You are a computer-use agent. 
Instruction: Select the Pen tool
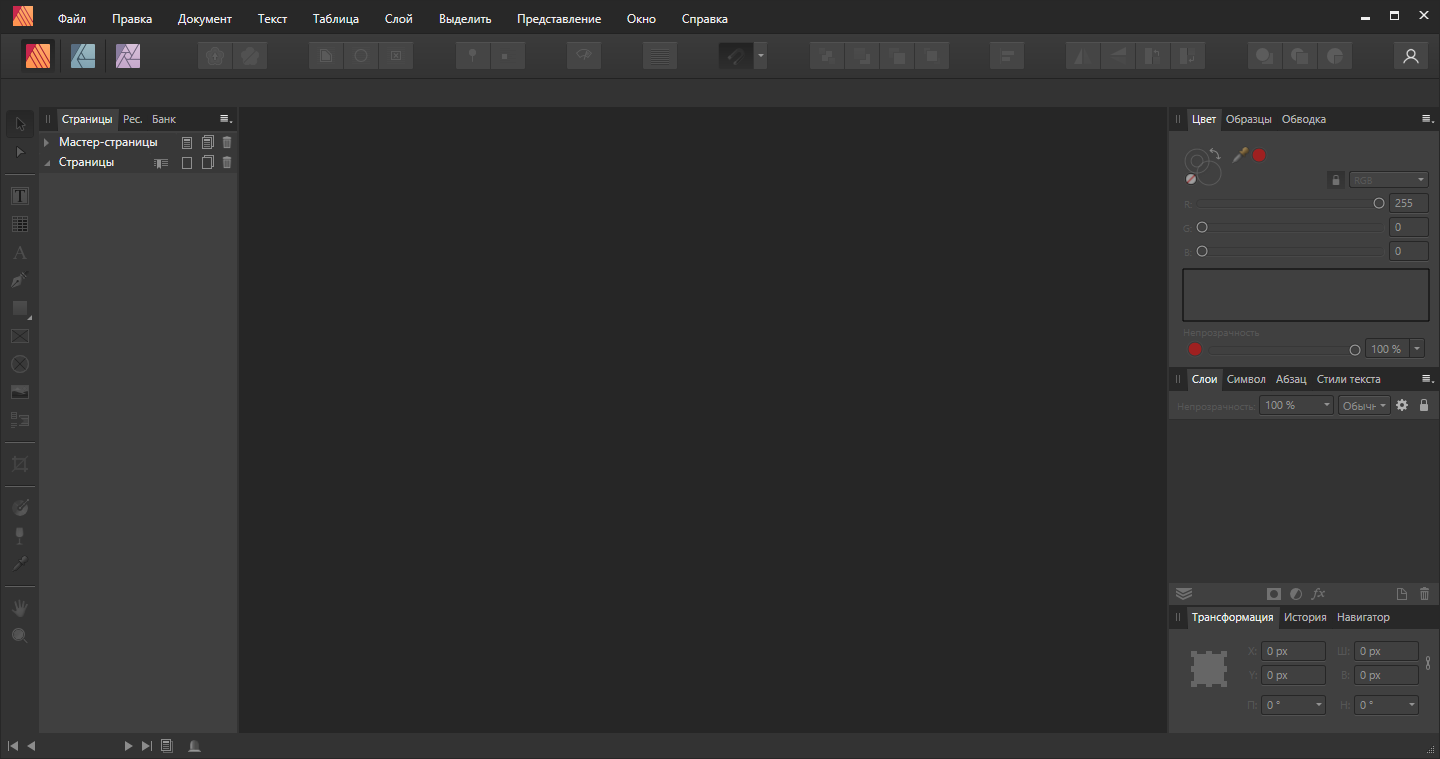(20, 280)
